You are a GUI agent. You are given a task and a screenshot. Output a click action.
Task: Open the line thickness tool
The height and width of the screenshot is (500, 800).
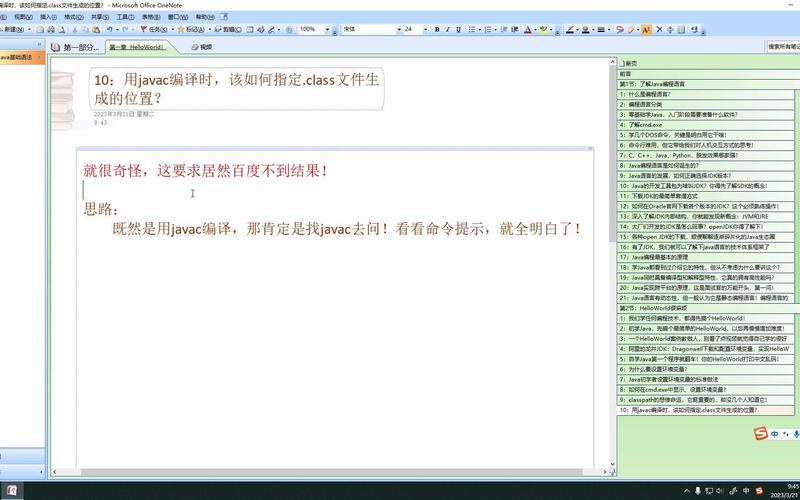point(601,30)
